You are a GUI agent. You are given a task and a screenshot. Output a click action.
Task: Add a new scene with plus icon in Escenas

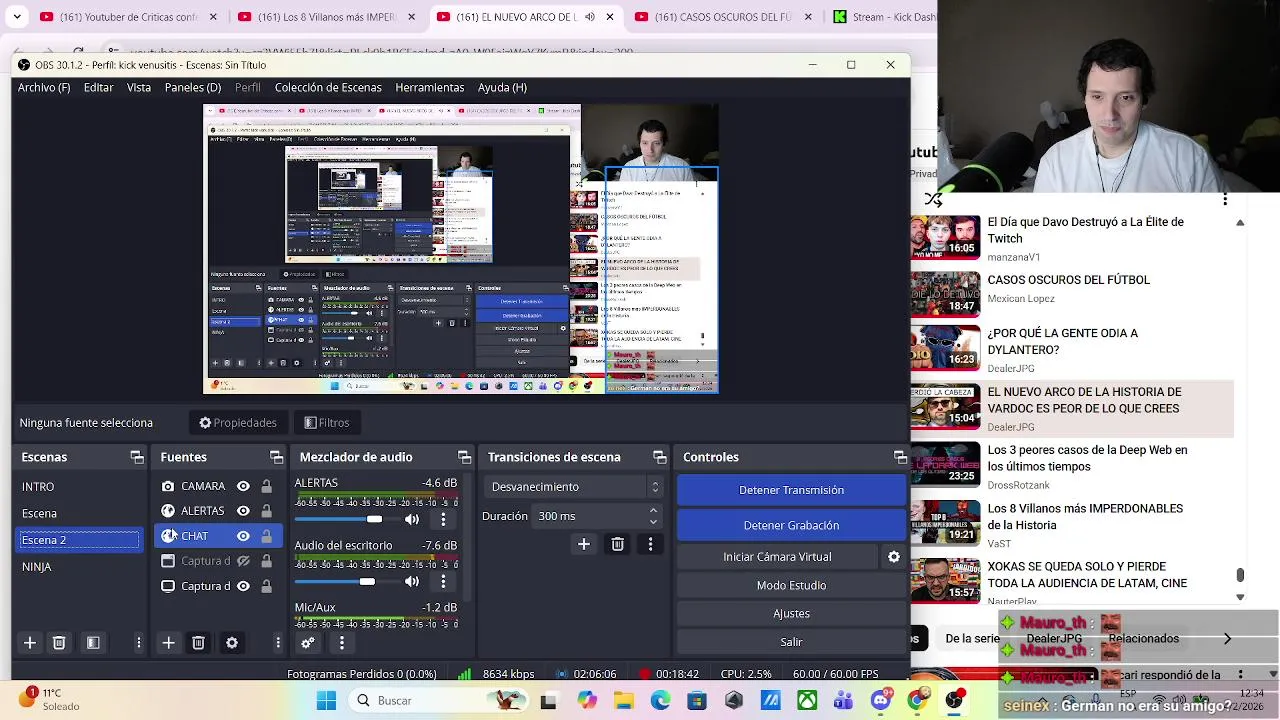tap(30, 643)
